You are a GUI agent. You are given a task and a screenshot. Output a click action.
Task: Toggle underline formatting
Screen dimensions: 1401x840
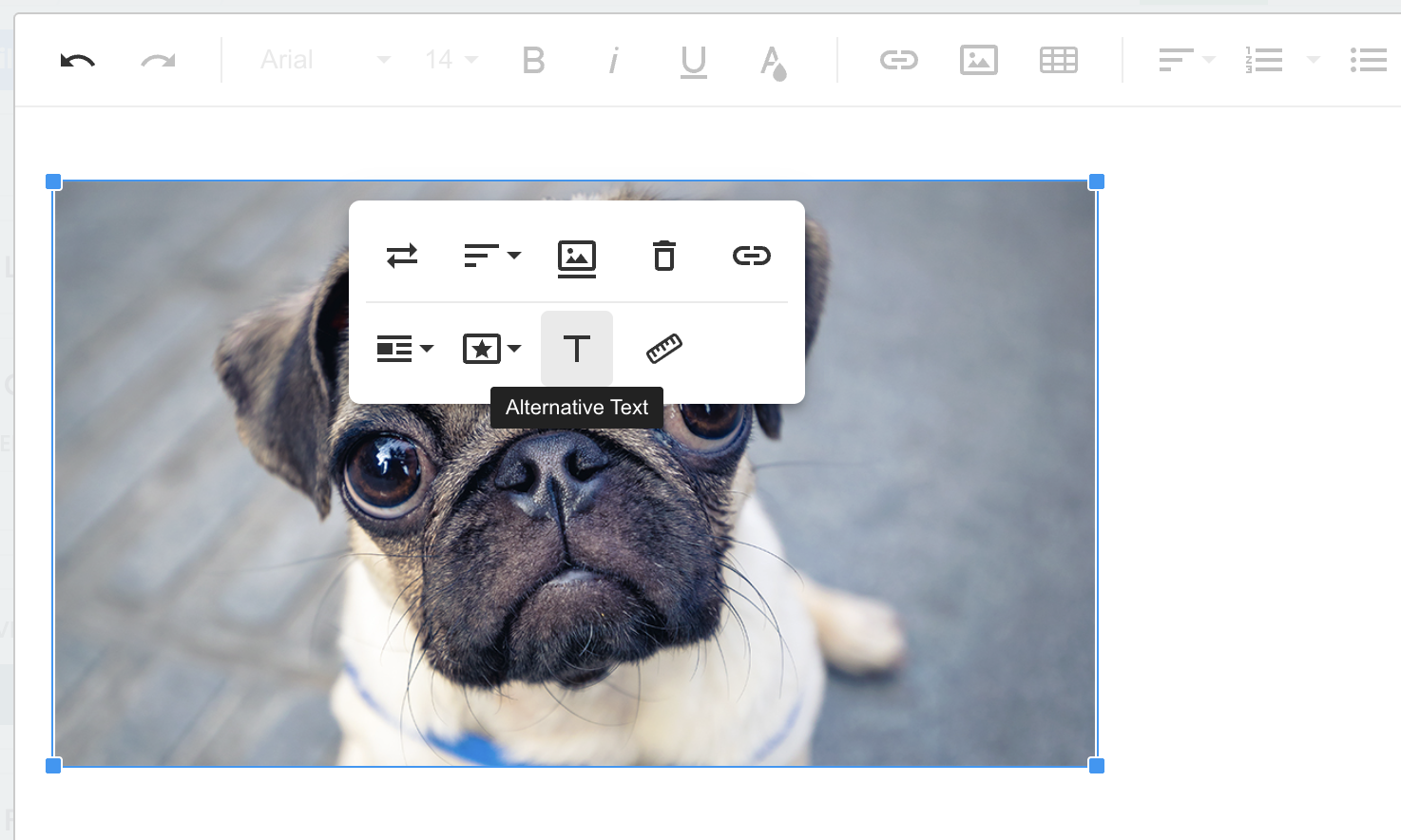693,61
